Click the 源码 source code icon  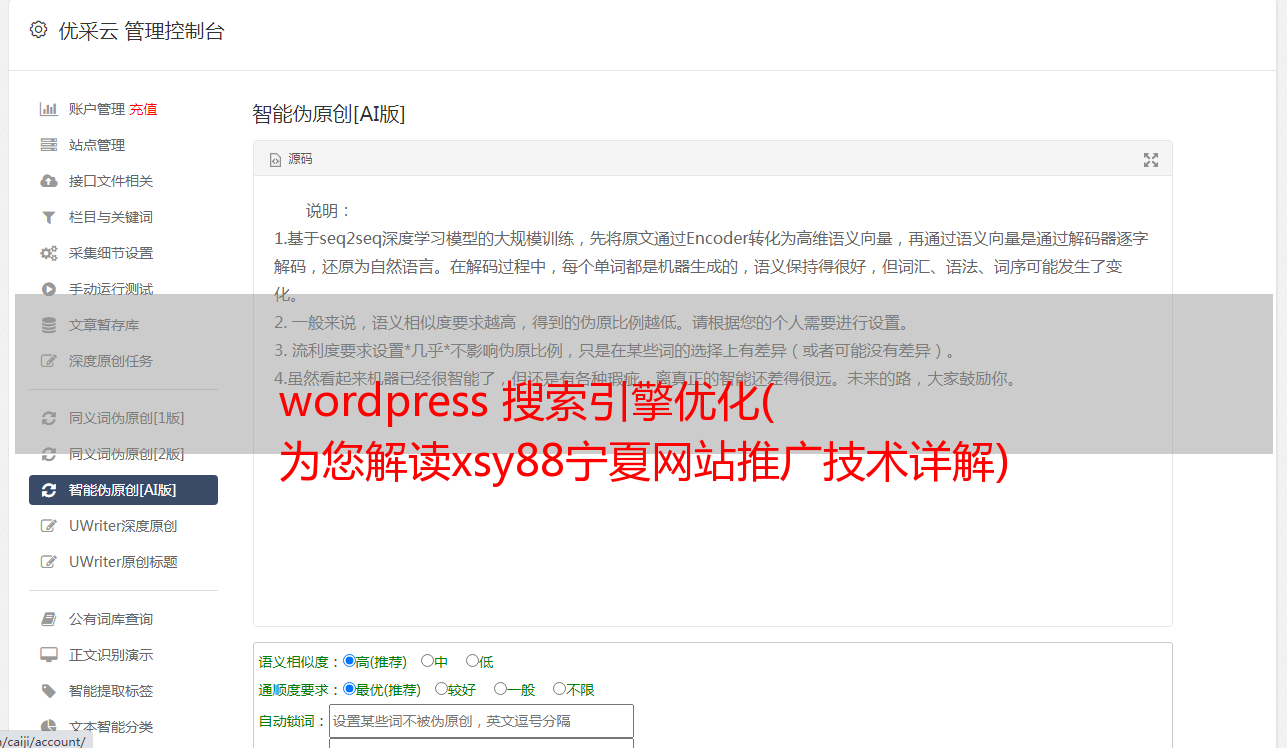tap(275, 160)
